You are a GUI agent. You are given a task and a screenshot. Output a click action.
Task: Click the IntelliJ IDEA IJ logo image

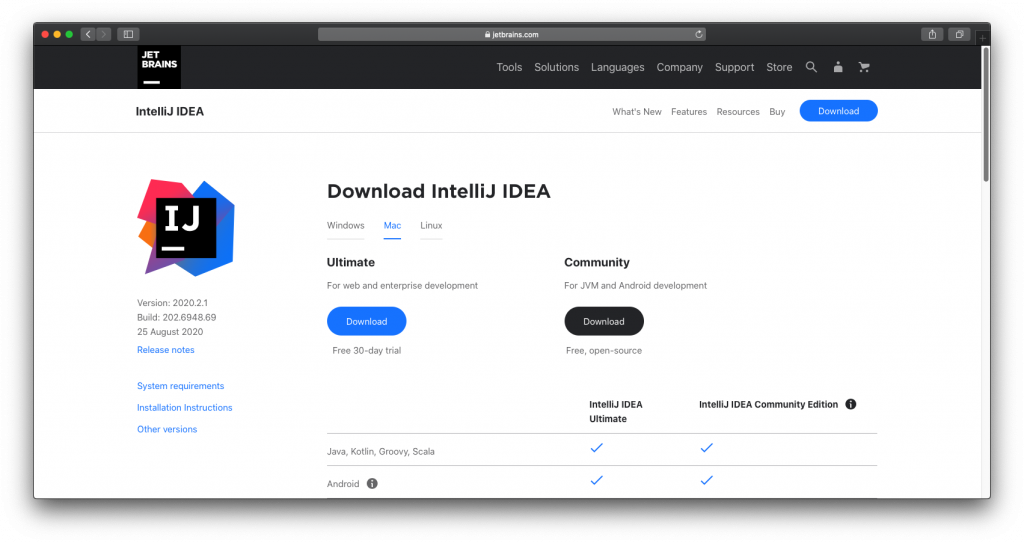pyautogui.click(x=186, y=227)
